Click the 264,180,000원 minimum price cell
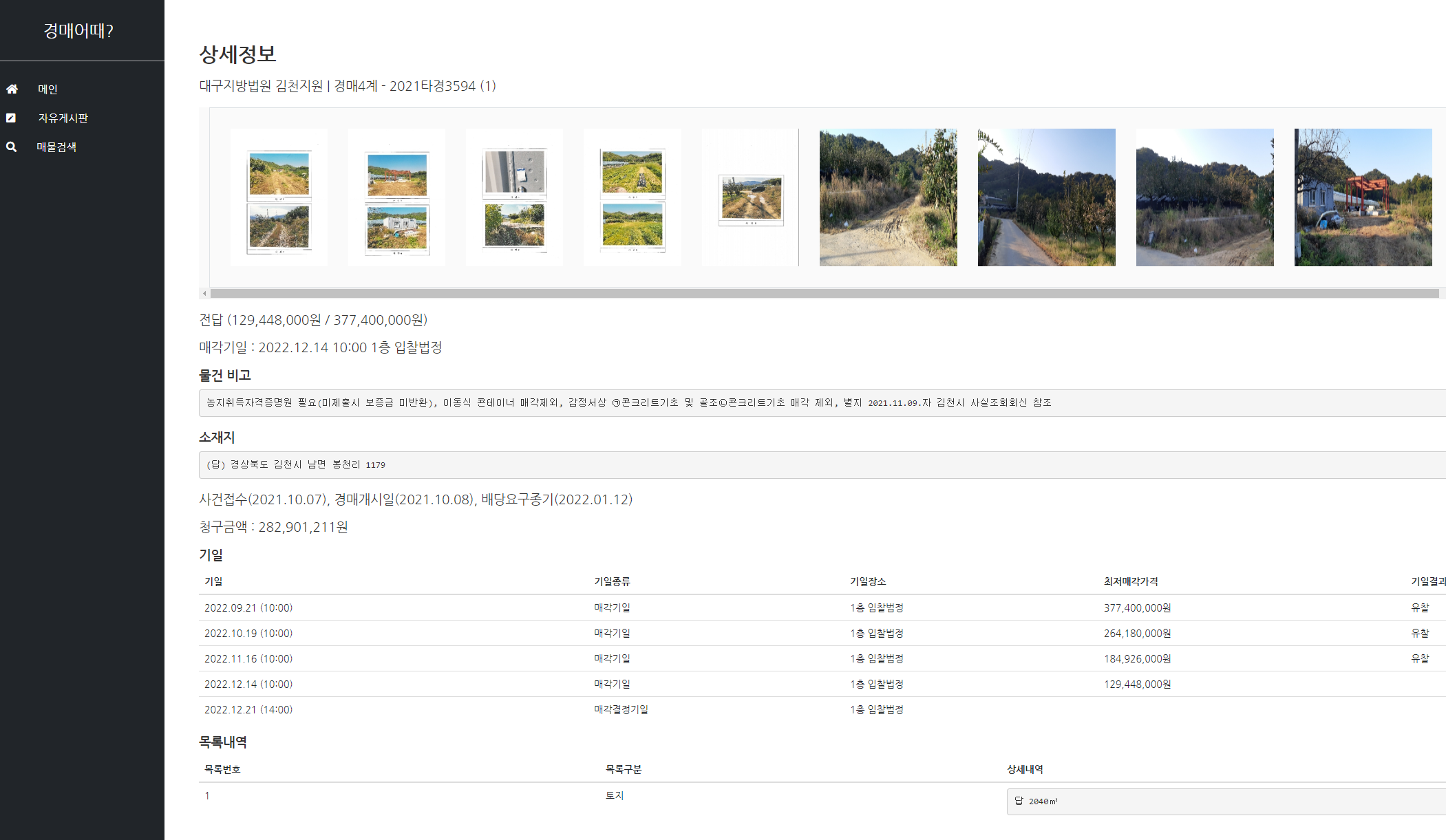The height and width of the screenshot is (840, 1446). pyautogui.click(x=1138, y=634)
